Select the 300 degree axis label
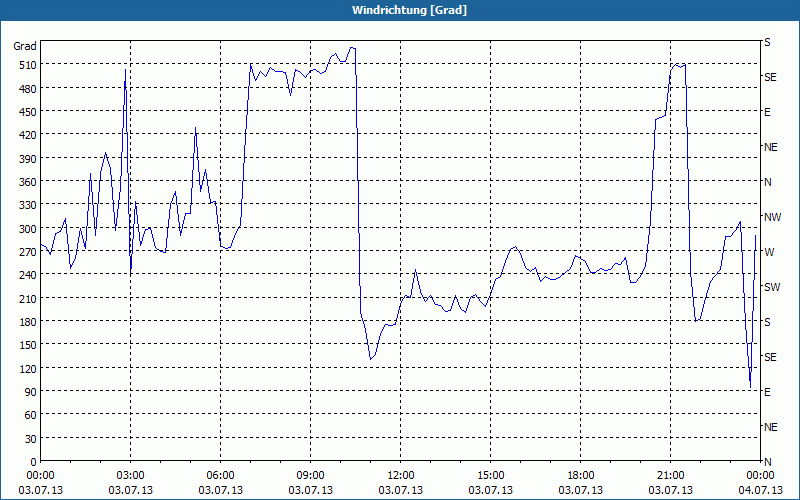 [x=28, y=229]
